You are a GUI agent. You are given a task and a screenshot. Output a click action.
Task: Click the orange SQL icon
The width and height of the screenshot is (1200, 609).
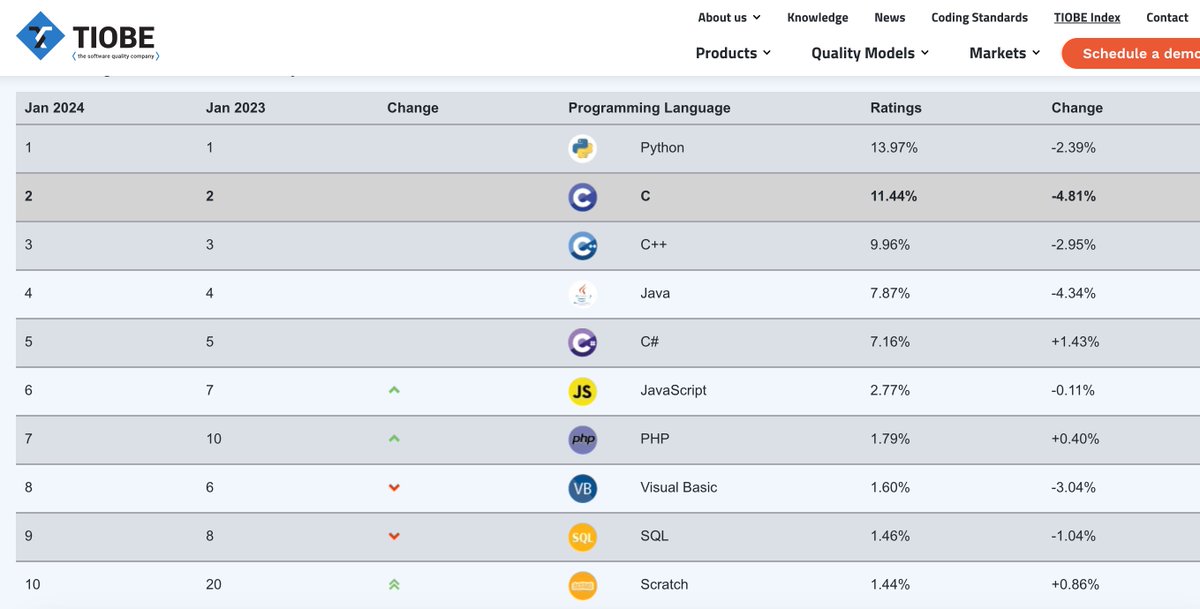582,536
